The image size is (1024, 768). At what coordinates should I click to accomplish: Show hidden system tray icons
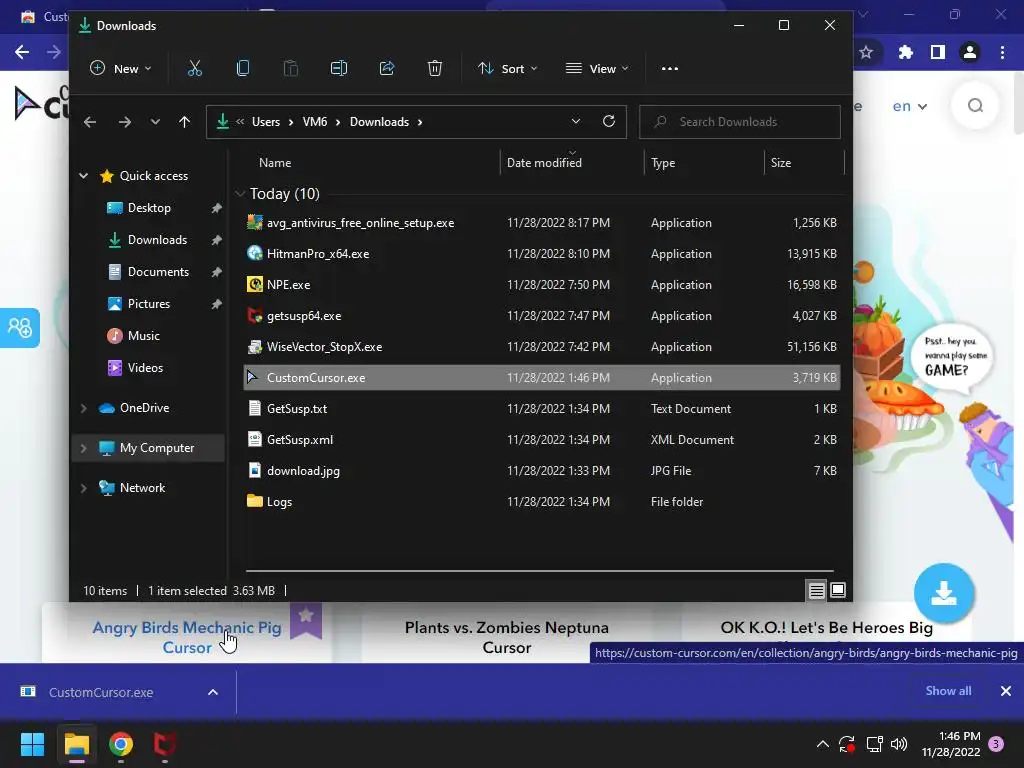point(823,744)
